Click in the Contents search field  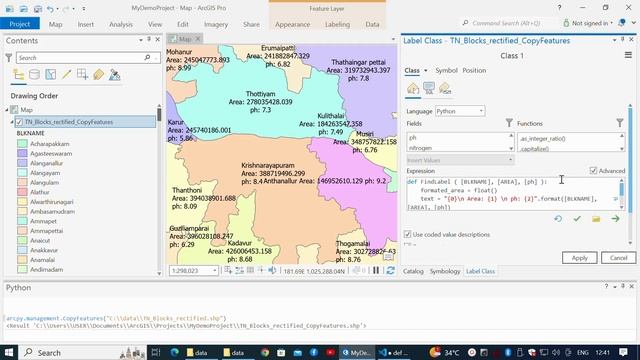[80, 58]
